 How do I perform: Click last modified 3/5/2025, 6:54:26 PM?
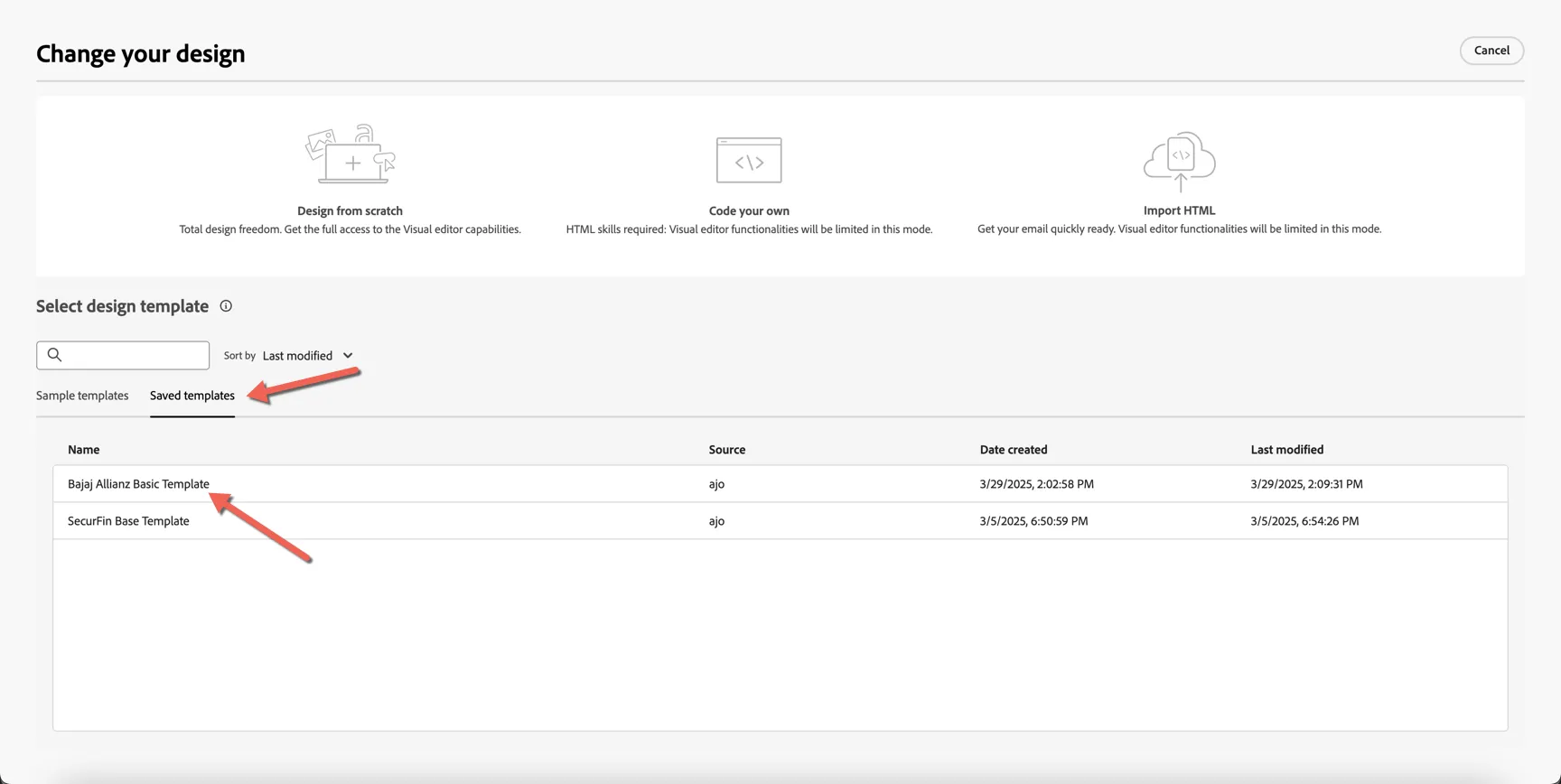(1304, 521)
